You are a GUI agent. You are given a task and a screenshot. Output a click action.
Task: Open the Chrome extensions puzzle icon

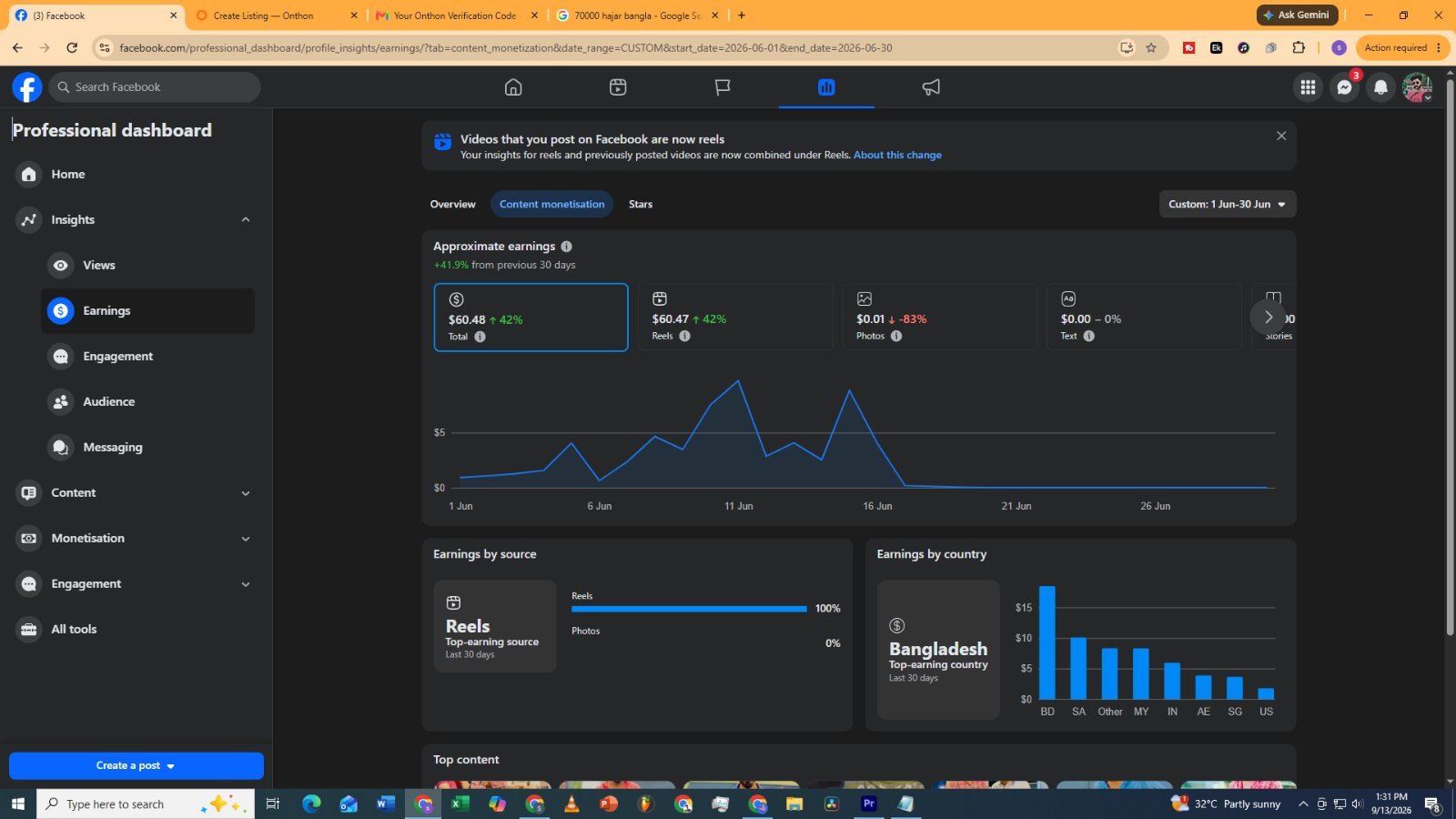pyautogui.click(x=1299, y=47)
